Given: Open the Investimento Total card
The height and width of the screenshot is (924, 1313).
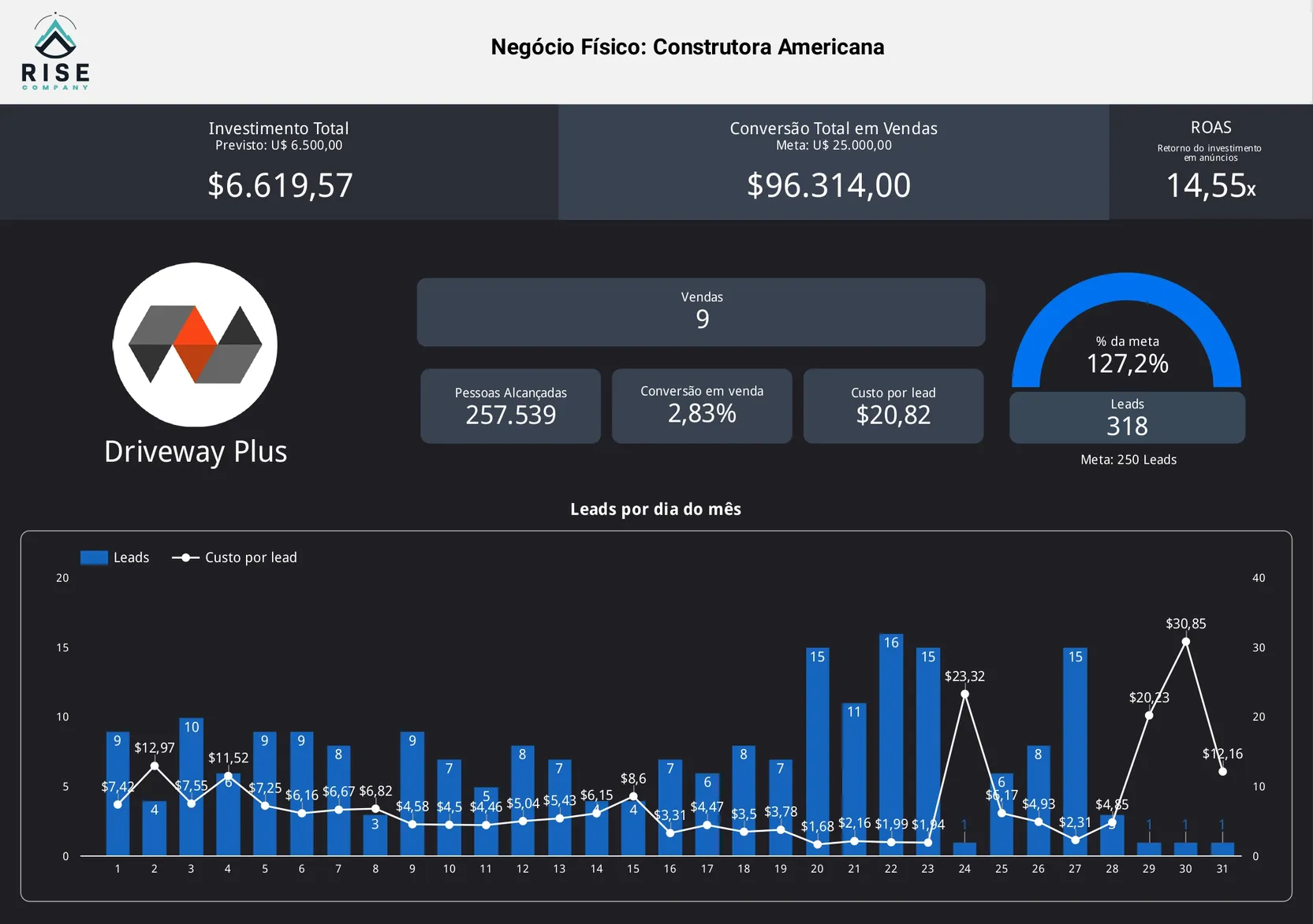Looking at the screenshot, I should (x=279, y=162).
